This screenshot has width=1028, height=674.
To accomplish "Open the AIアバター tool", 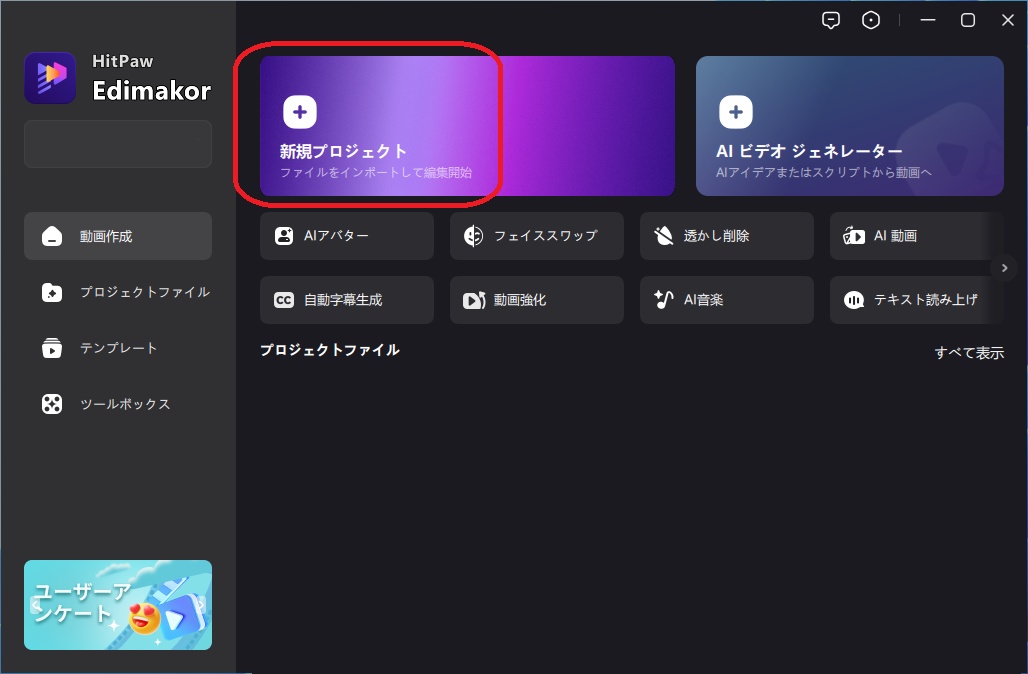I will 346,235.
